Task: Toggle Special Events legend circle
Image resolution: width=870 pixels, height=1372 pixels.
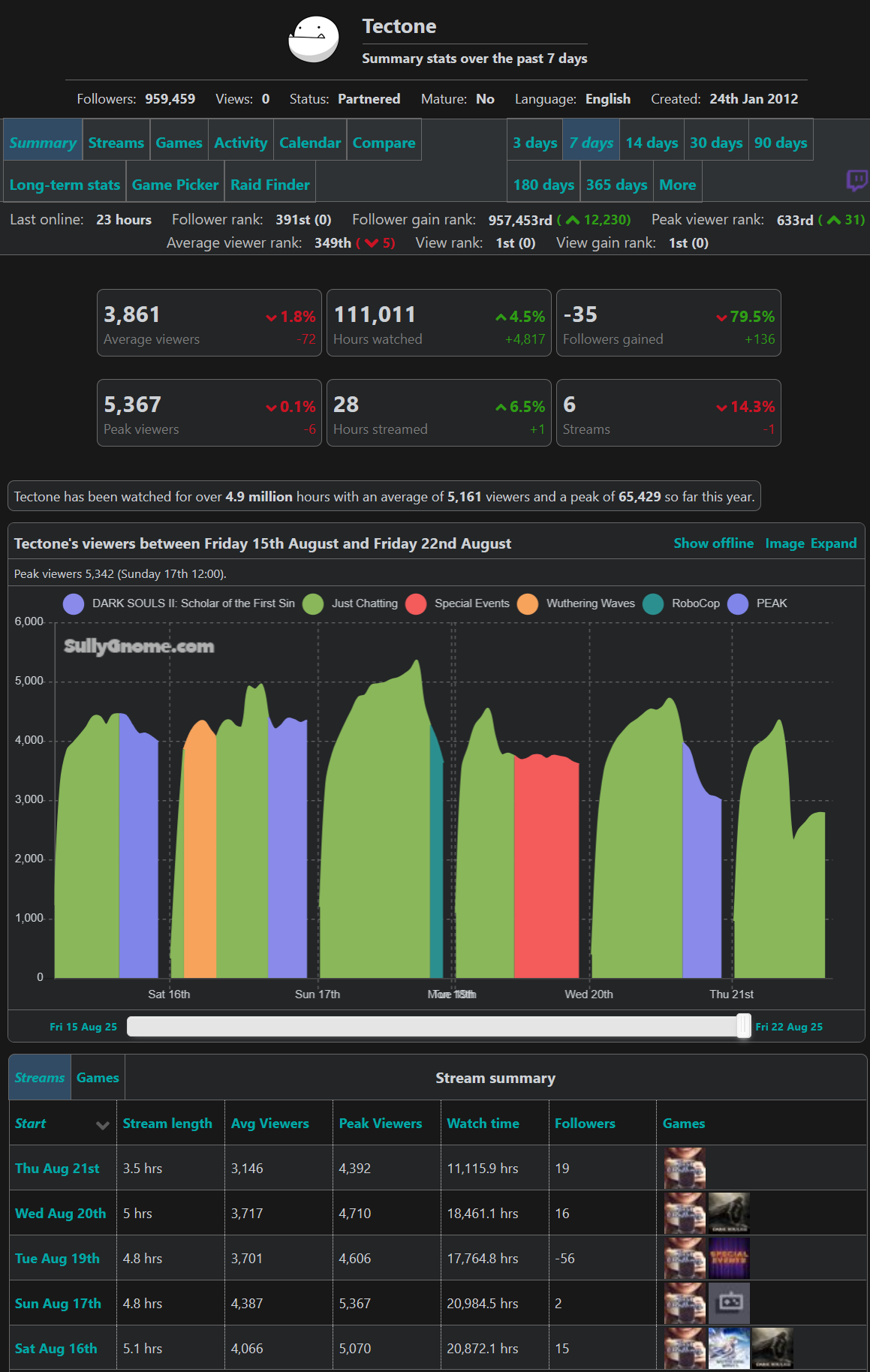Action: click(416, 604)
